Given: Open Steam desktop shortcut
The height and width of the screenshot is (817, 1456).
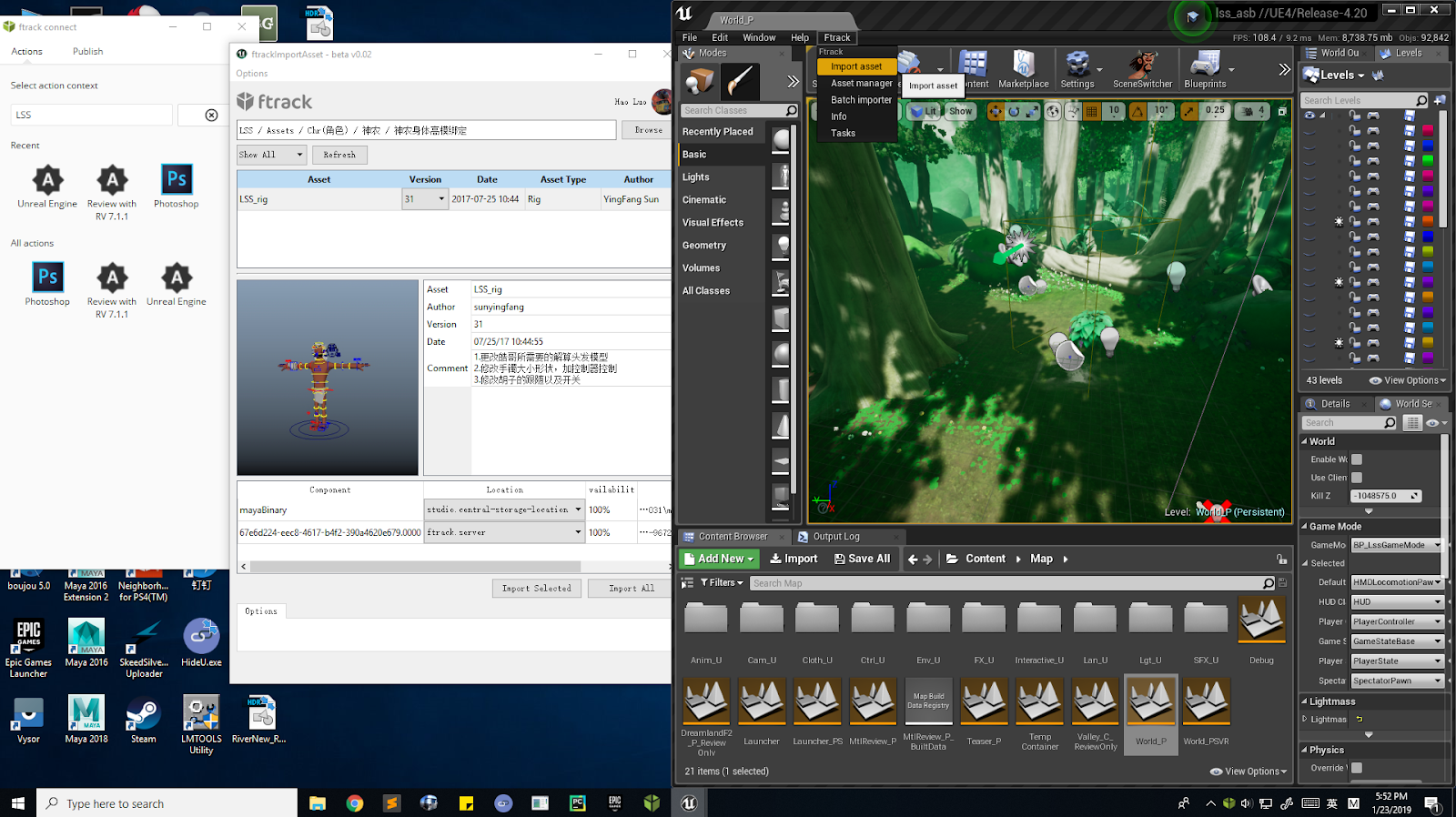Looking at the screenshot, I should click(x=143, y=720).
